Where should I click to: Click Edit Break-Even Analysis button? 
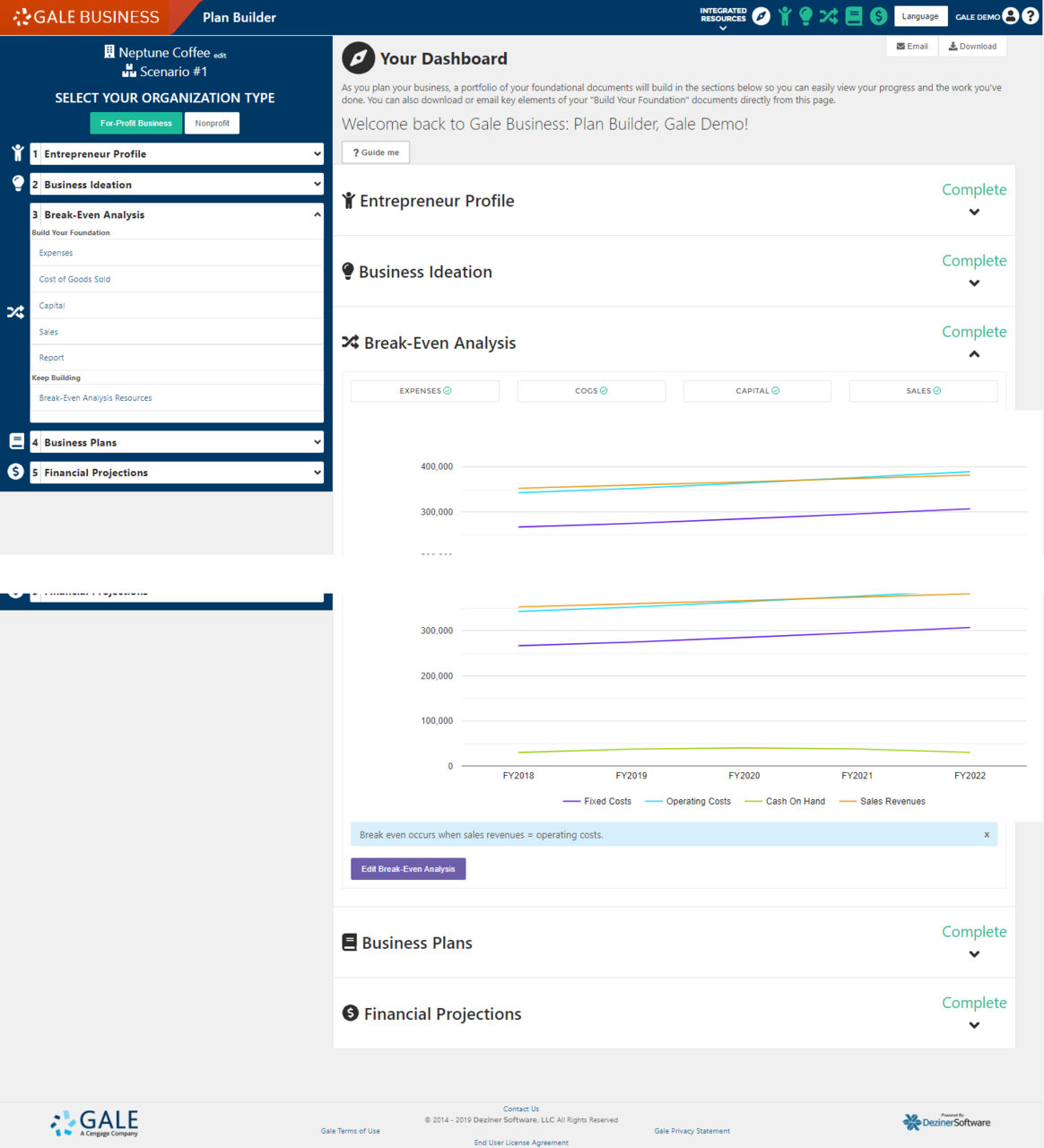(408, 869)
